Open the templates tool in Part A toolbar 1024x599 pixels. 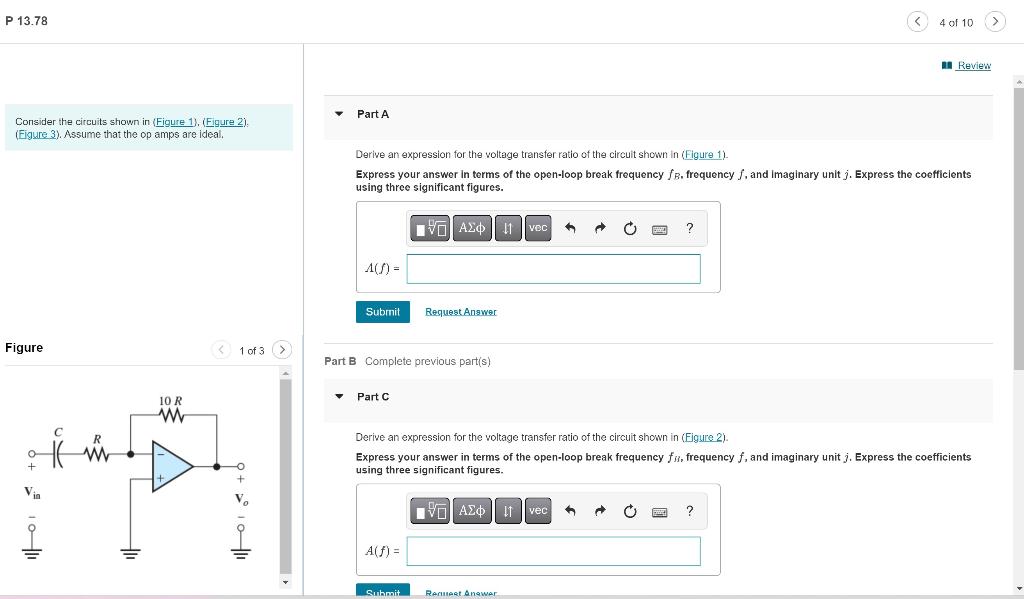click(430, 228)
